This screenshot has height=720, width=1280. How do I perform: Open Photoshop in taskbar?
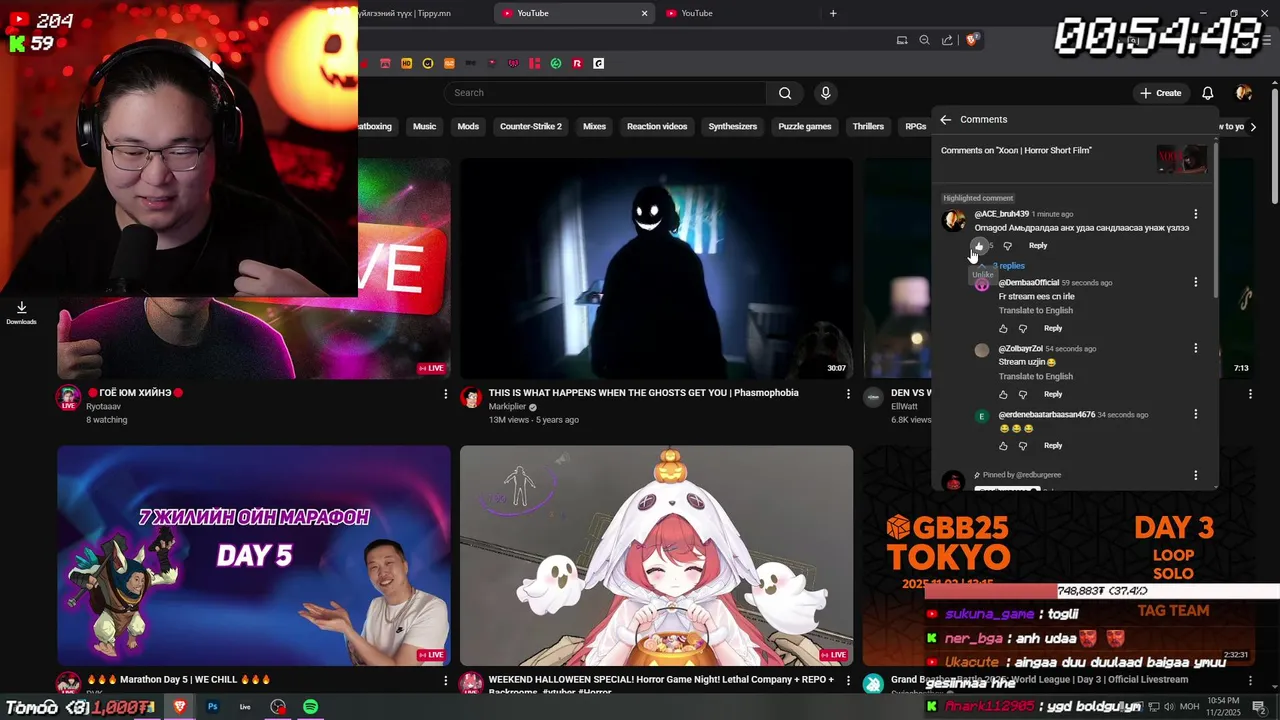[x=212, y=707]
